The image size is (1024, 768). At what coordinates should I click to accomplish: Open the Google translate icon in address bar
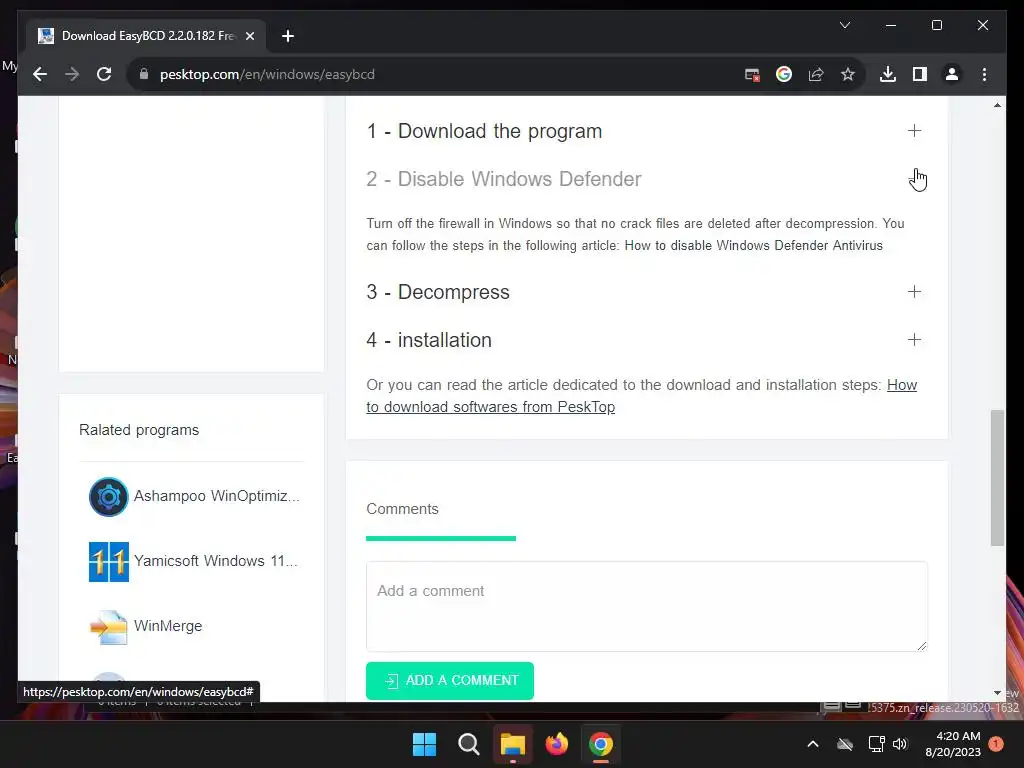tap(784, 74)
